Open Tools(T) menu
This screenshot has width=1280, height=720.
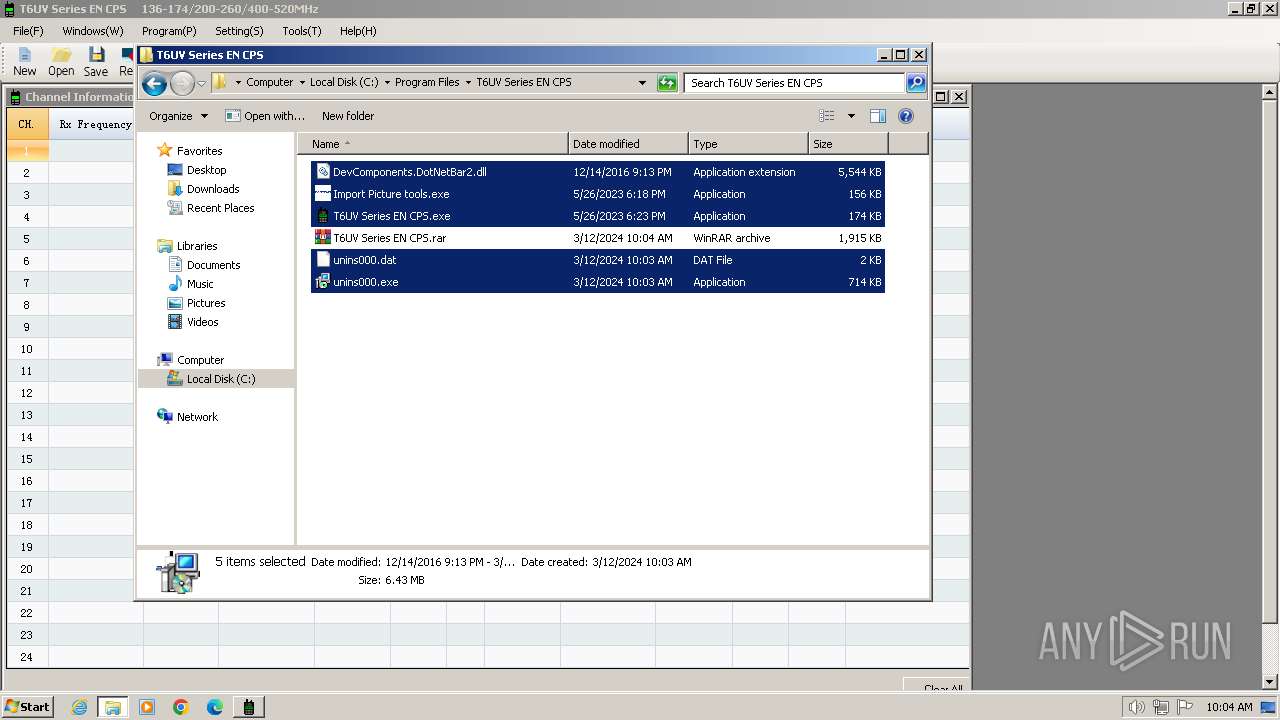[302, 31]
